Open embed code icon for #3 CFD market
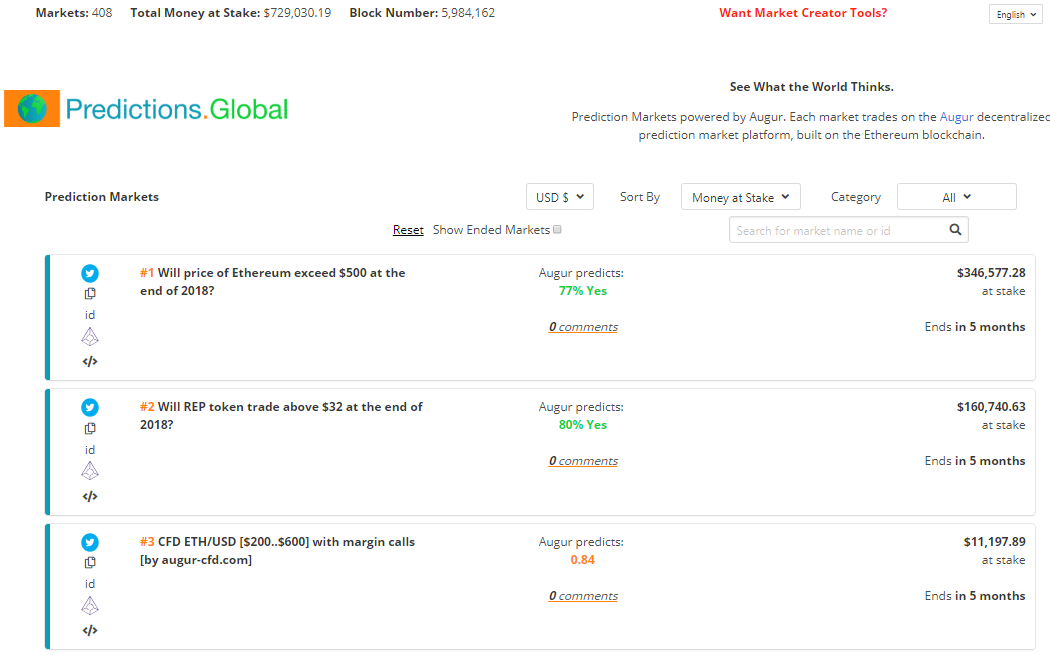Image resolution: width=1050 pixels, height=655 pixels. click(x=90, y=630)
